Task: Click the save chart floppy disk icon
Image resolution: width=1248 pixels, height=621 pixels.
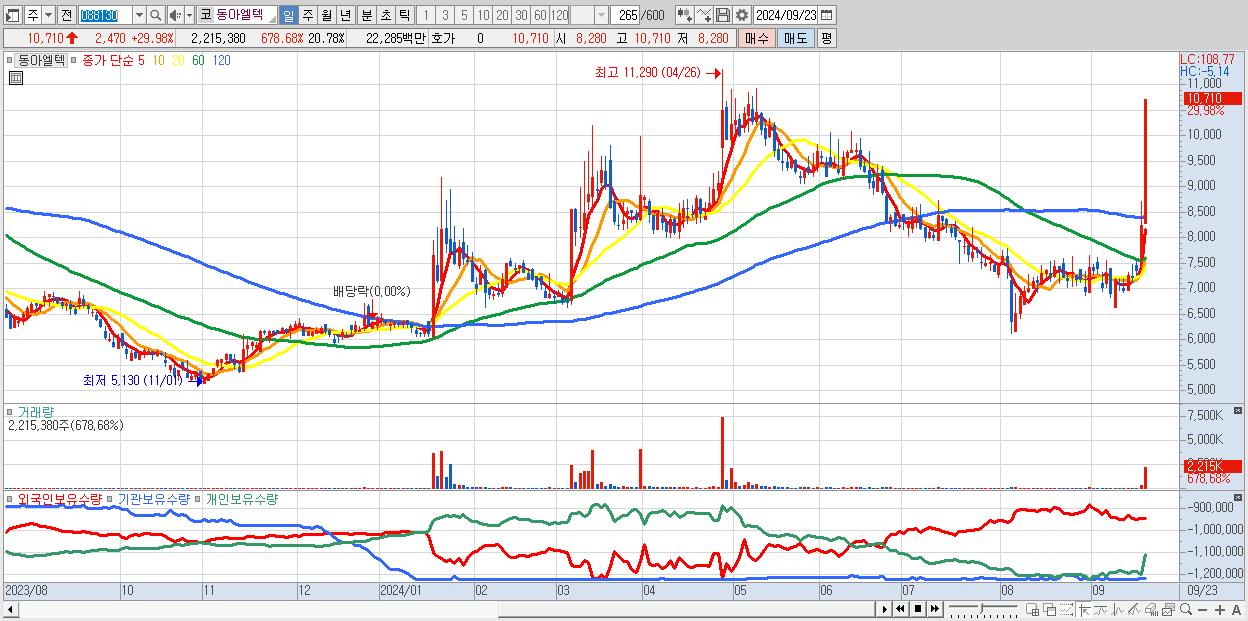Action: [x=722, y=15]
